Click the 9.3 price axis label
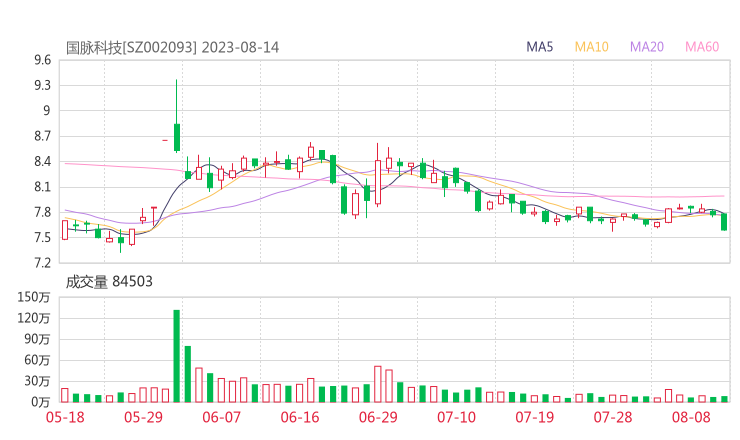 coord(42,85)
